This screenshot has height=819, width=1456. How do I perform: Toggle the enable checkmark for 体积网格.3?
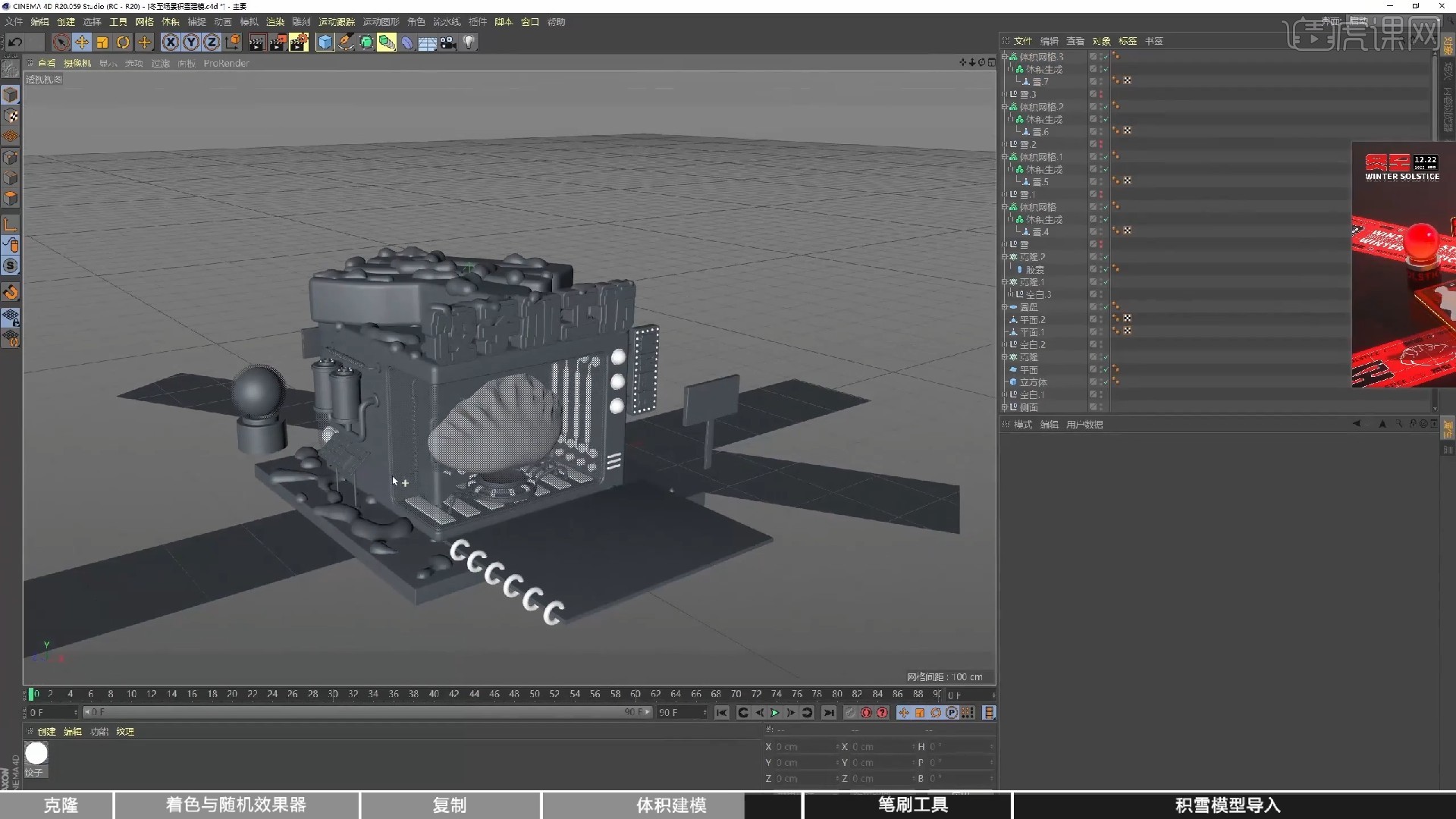tap(1106, 57)
